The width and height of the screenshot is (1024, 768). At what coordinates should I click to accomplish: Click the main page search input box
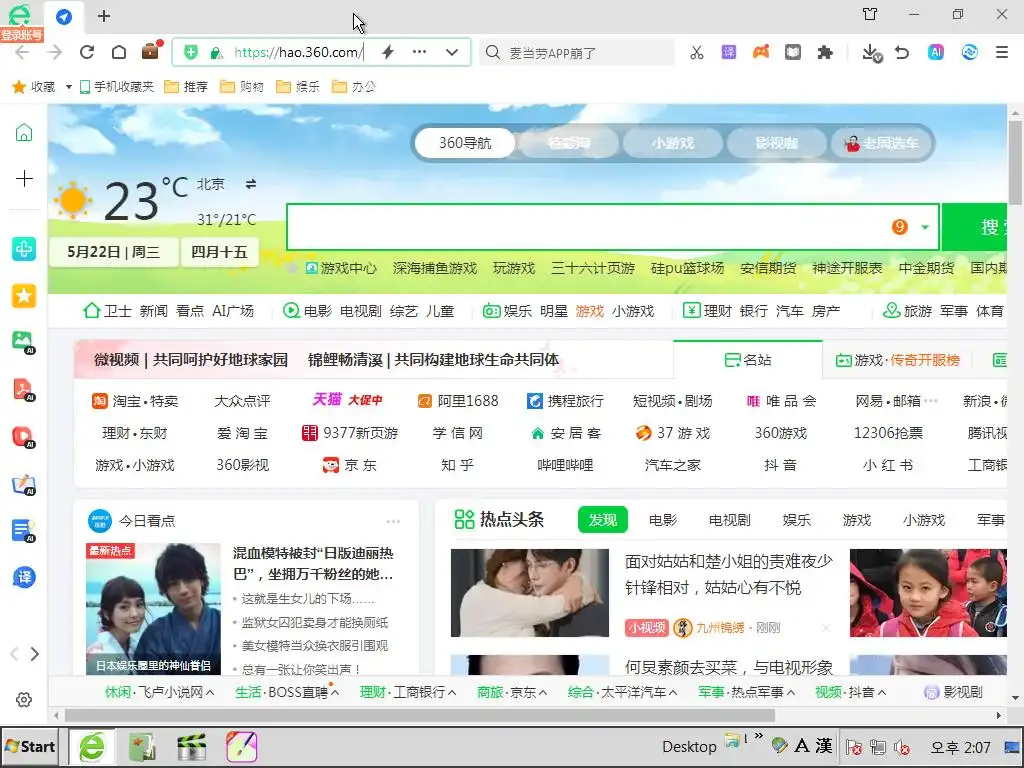coord(588,227)
